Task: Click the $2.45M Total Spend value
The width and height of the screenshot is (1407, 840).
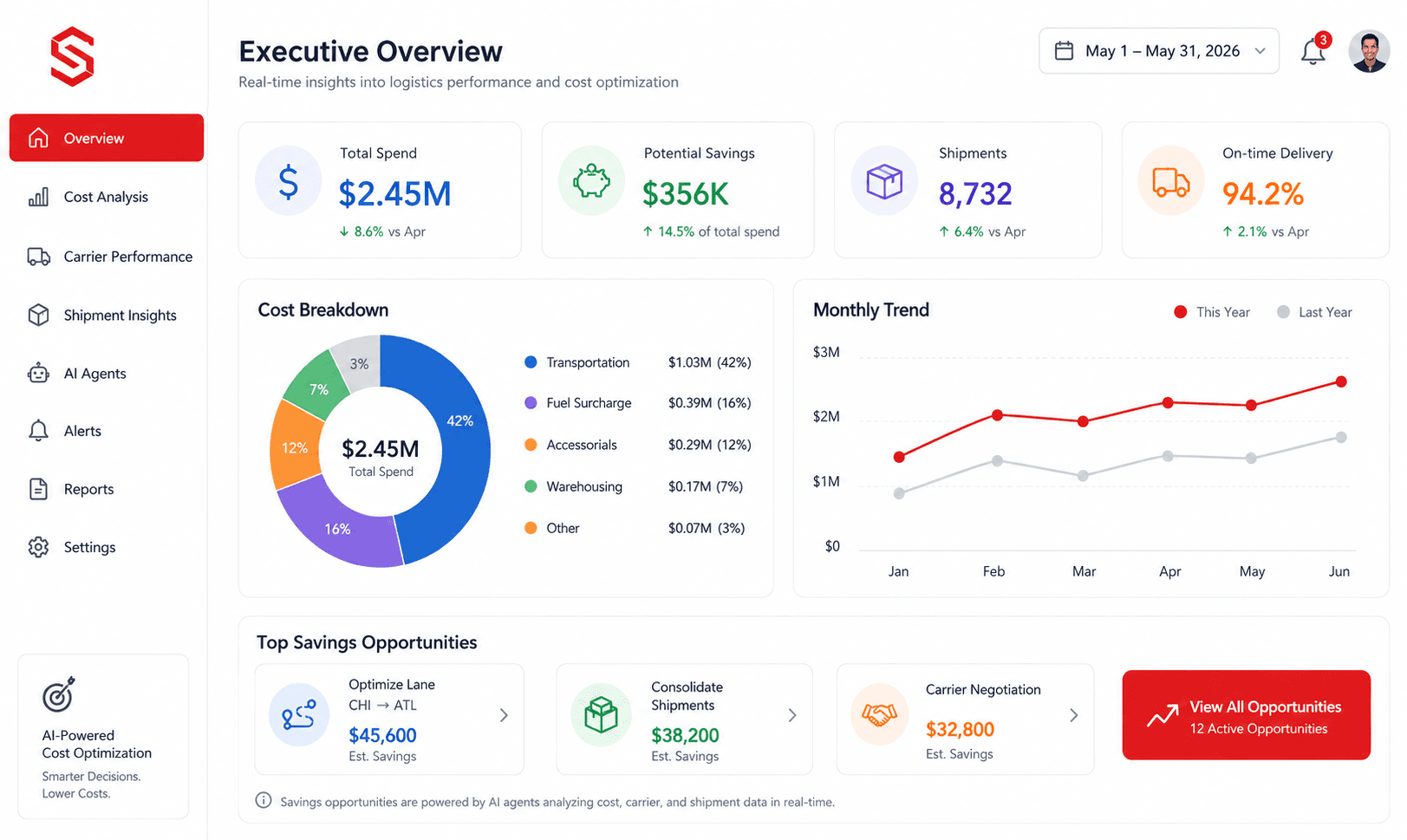Action: click(x=394, y=194)
